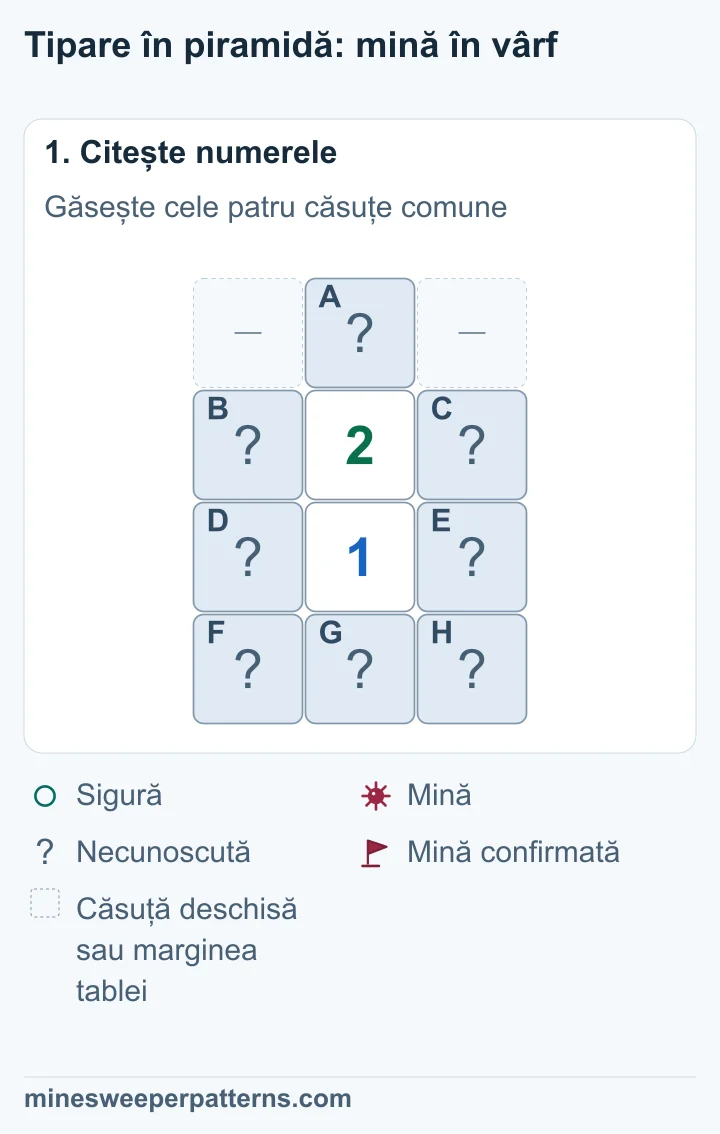Click the top-right dashed empty cell
Viewport: 720px width, 1134px height.
coord(472,333)
